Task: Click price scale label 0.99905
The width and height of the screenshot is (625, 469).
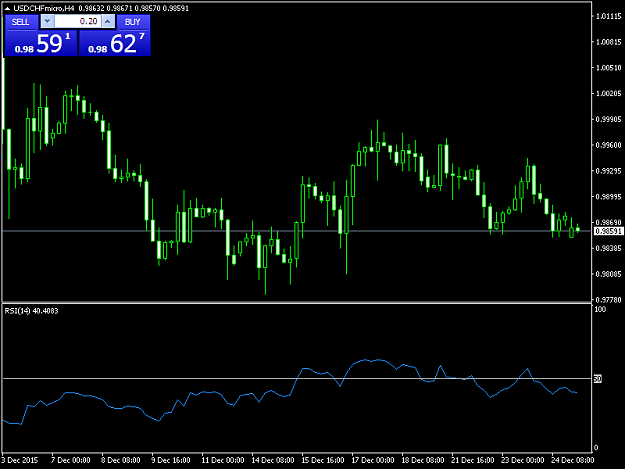Action: coord(609,119)
